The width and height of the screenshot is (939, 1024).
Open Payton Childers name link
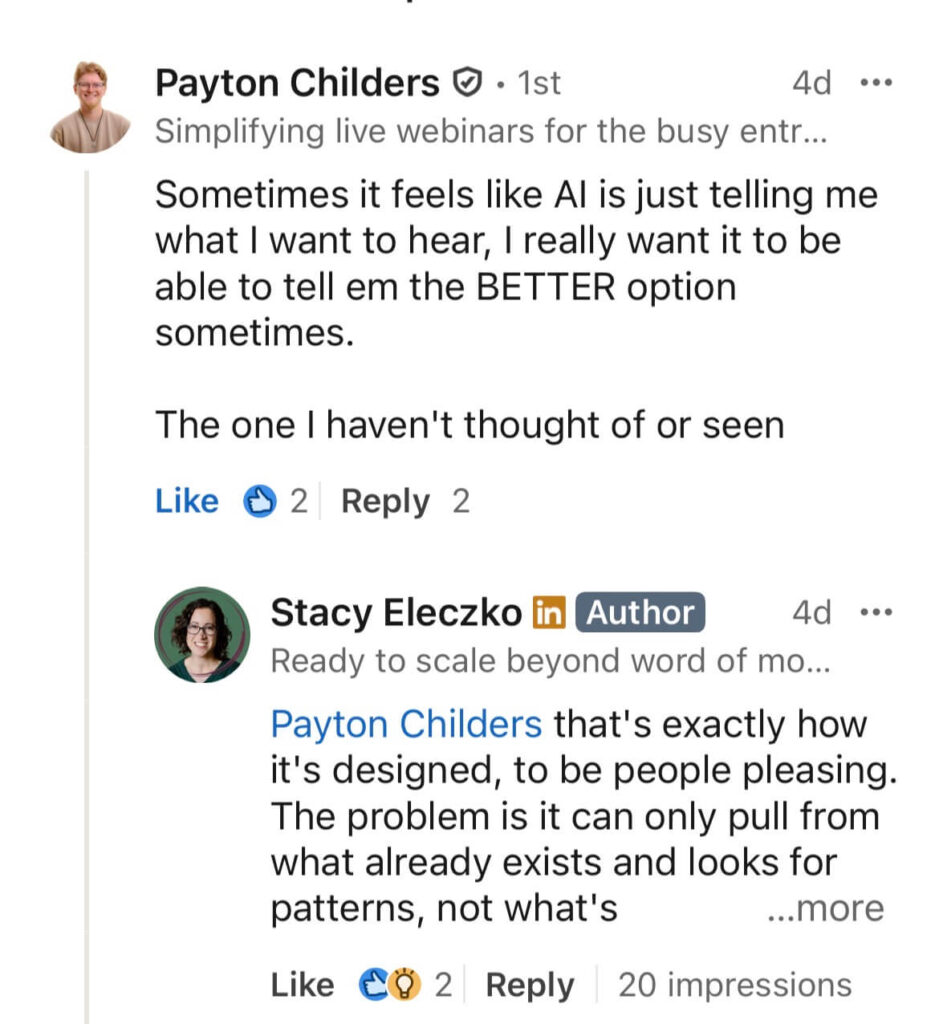point(297,84)
